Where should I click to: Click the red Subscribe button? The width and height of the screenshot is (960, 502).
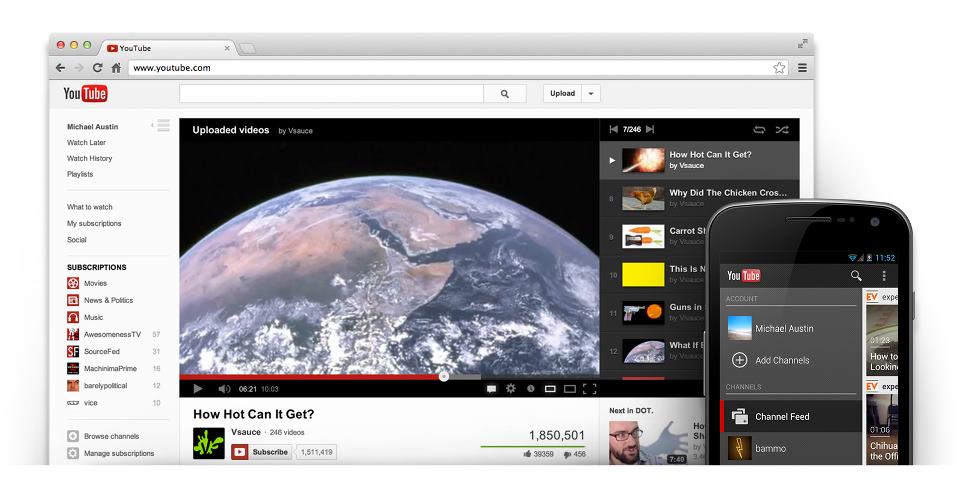(261, 452)
